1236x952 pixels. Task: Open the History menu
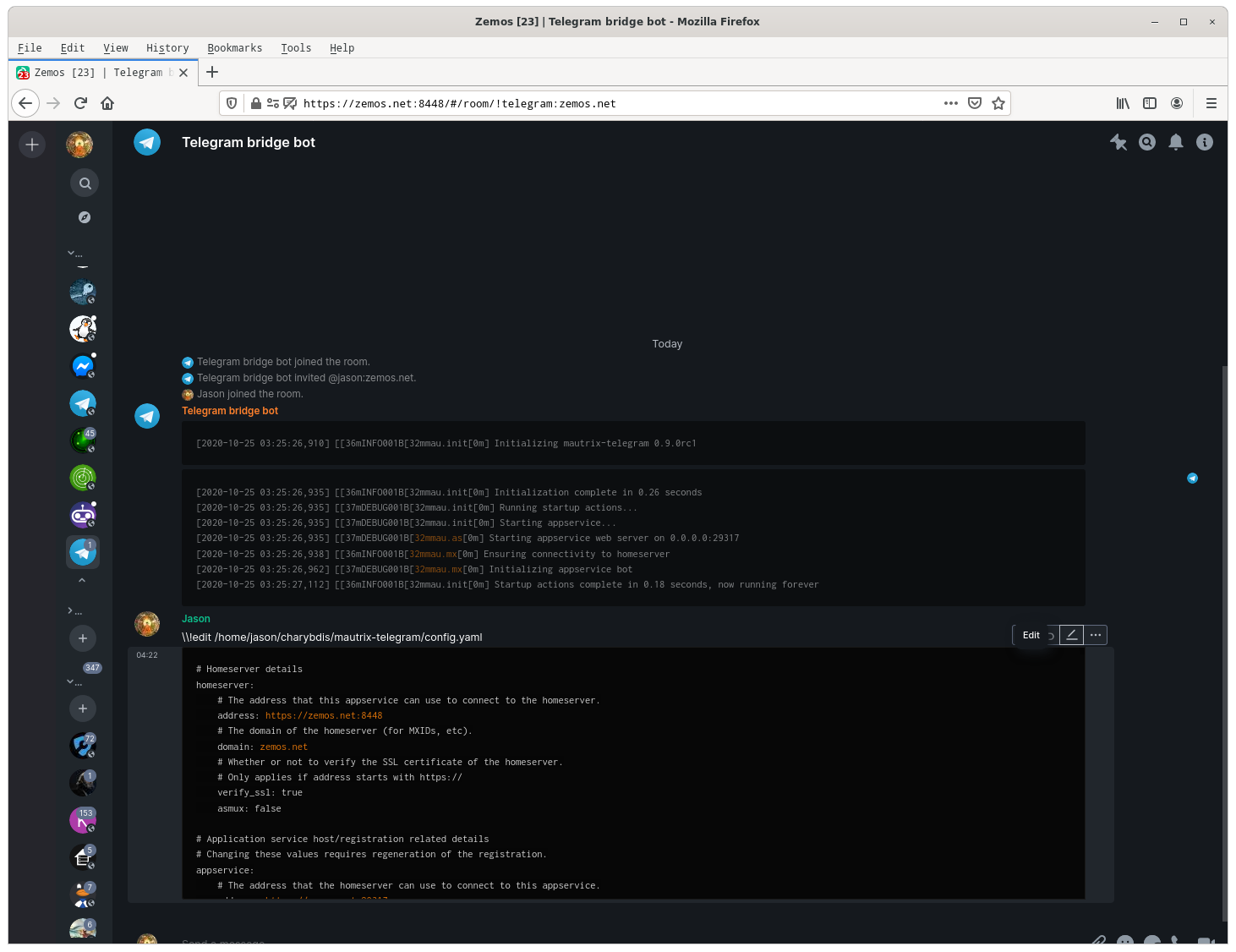tap(167, 48)
